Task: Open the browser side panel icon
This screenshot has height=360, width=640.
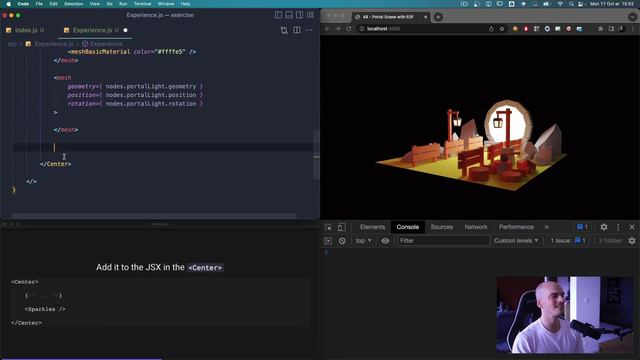Action: (611, 29)
